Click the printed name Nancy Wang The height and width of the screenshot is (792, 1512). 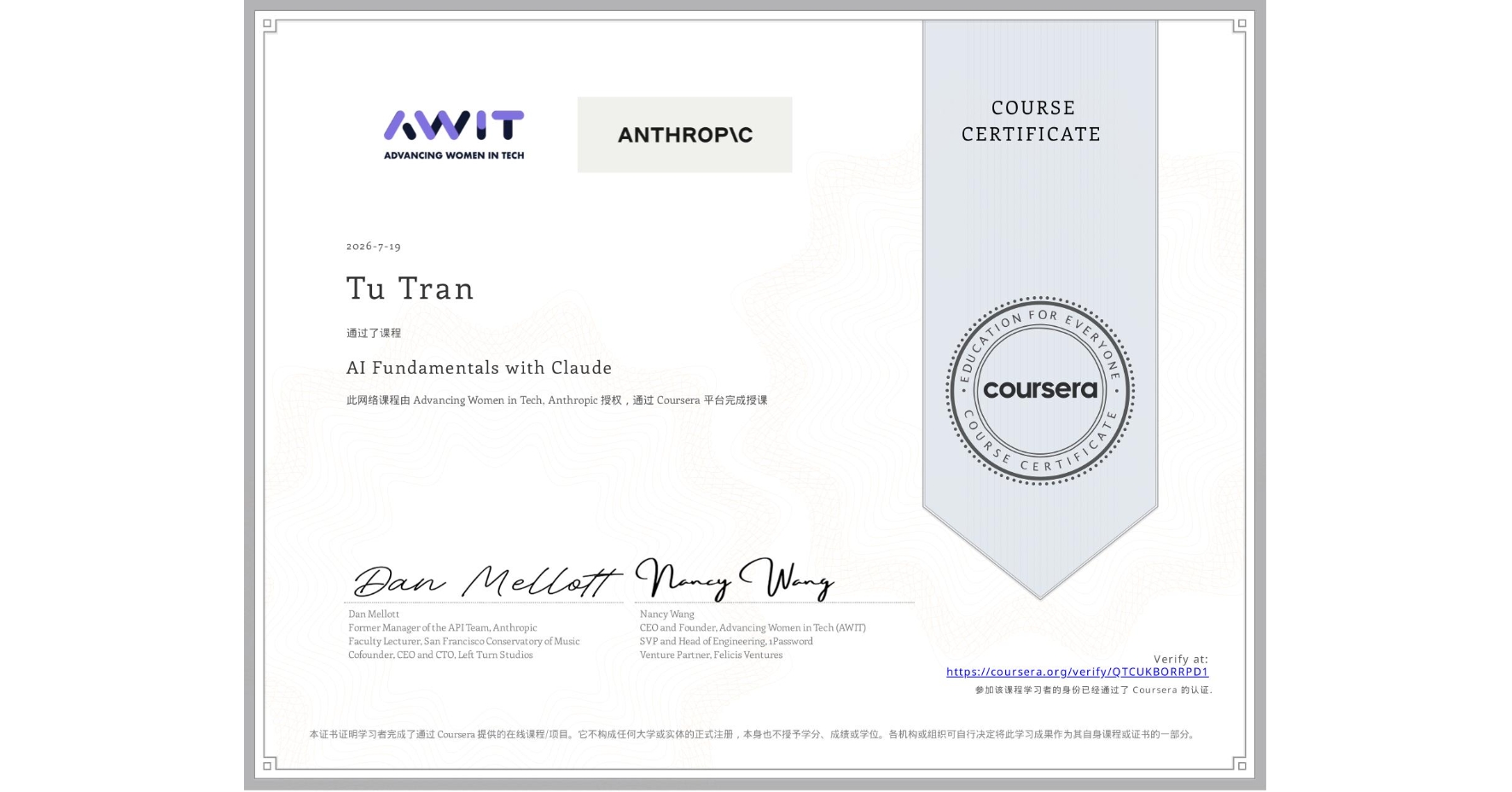pyautogui.click(x=666, y=614)
